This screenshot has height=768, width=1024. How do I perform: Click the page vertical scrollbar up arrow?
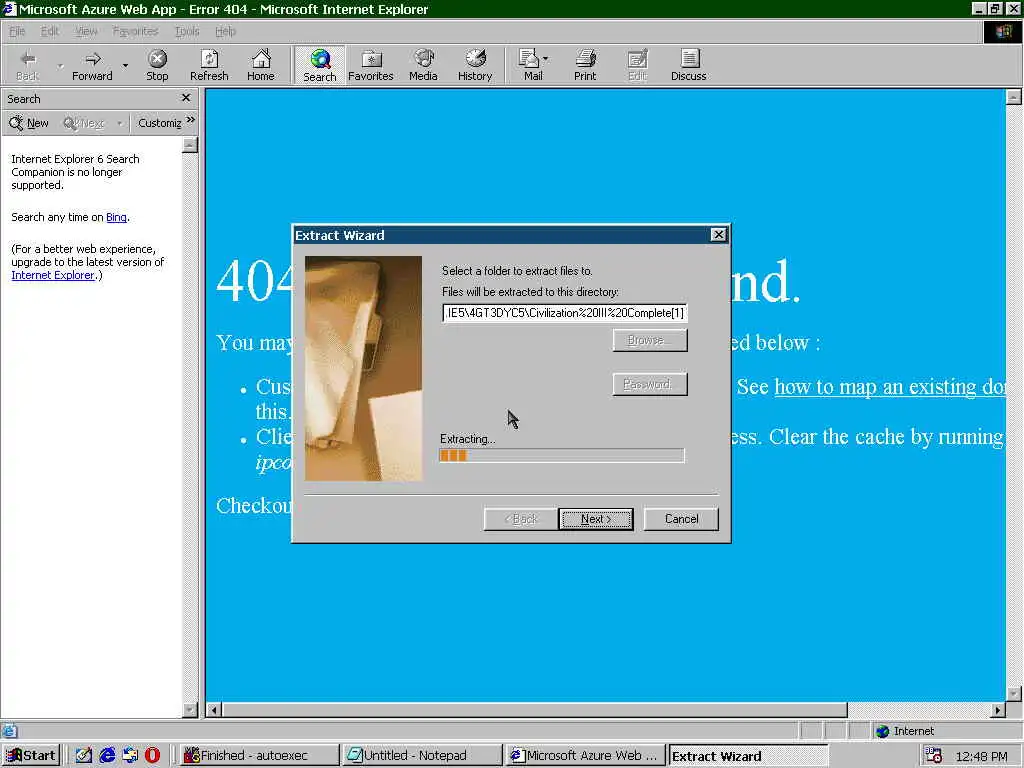[x=1014, y=97]
